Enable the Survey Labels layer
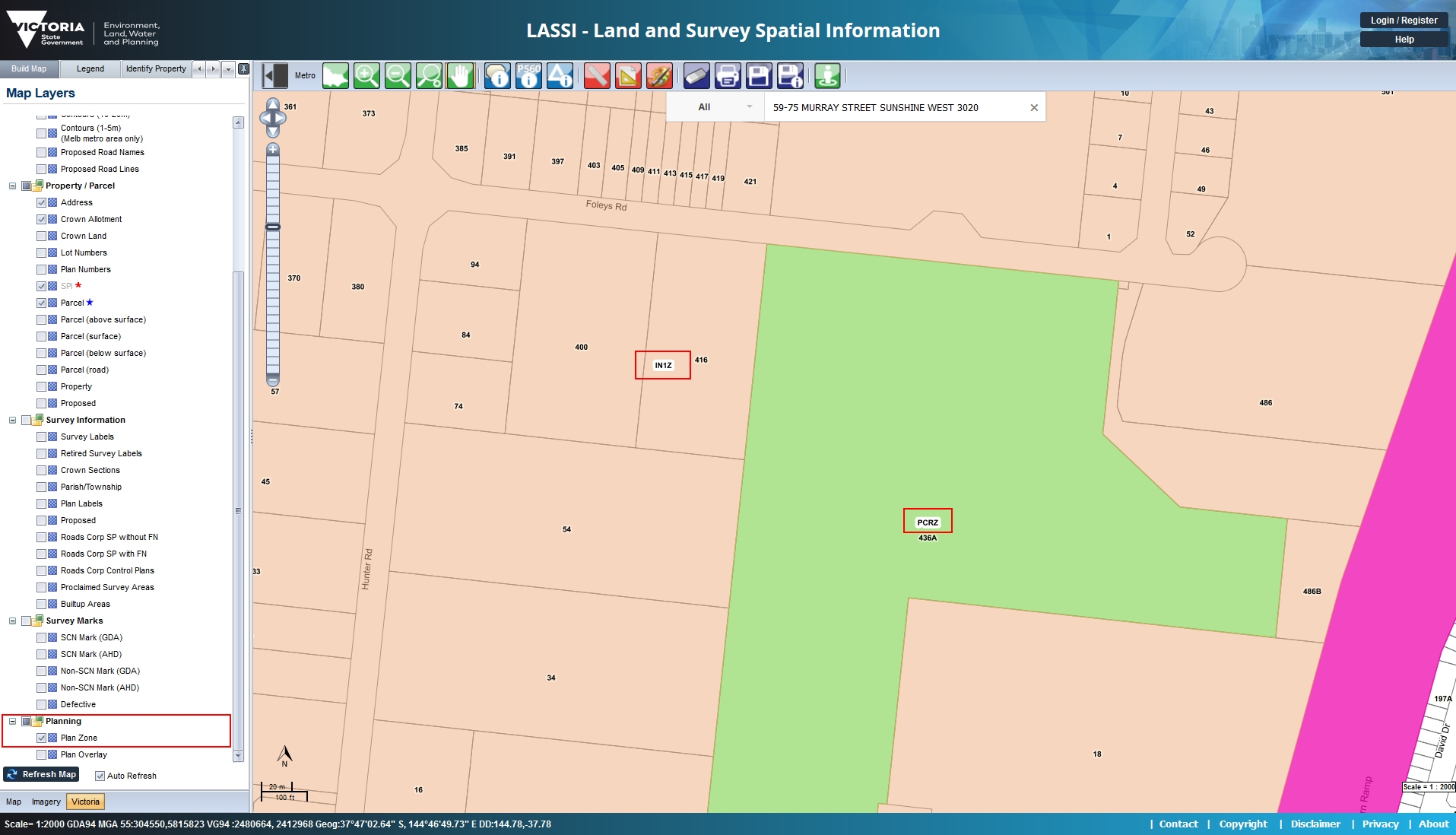The height and width of the screenshot is (835, 1456). [41, 437]
